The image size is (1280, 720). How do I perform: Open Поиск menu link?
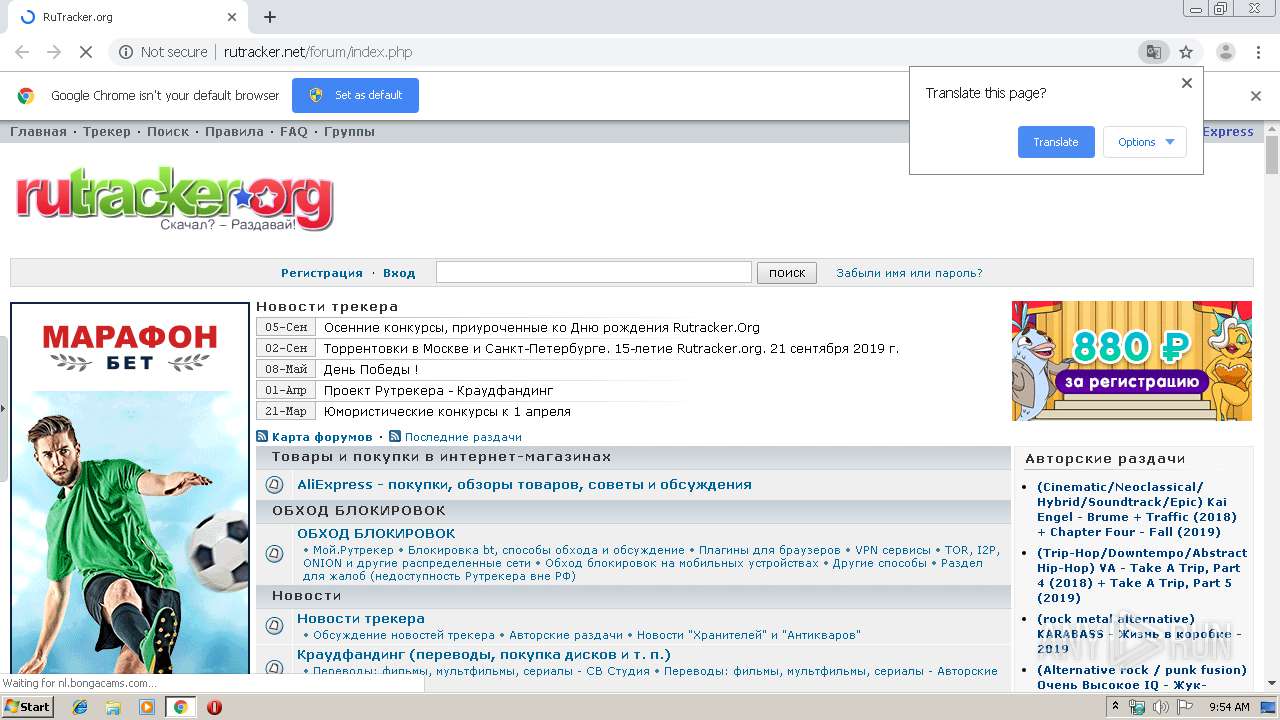pyautogui.click(x=168, y=131)
